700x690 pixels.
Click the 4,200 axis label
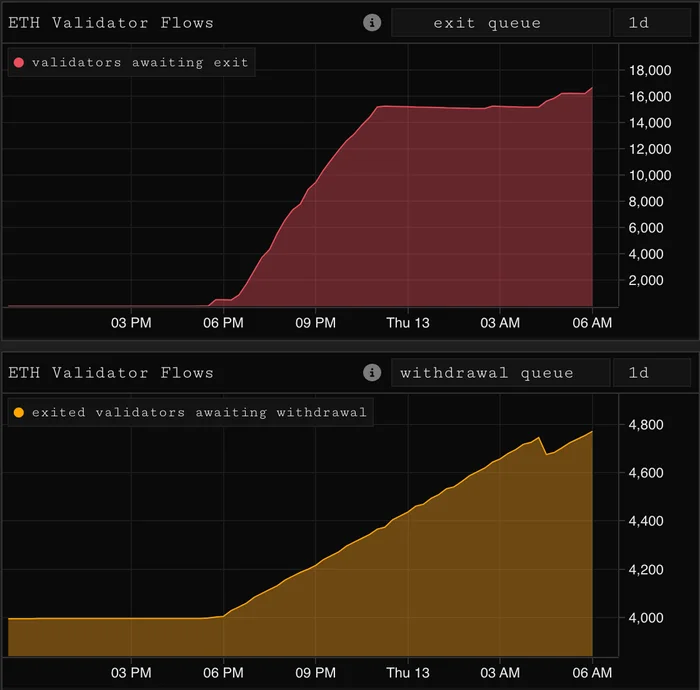646,569
